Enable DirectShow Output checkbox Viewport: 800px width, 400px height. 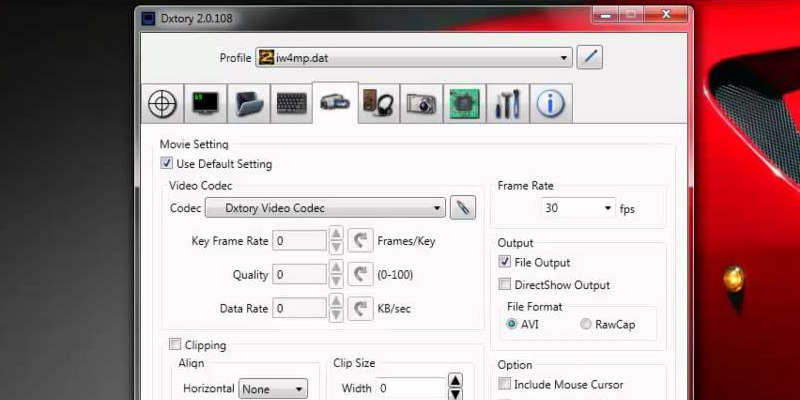click(505, 284)
